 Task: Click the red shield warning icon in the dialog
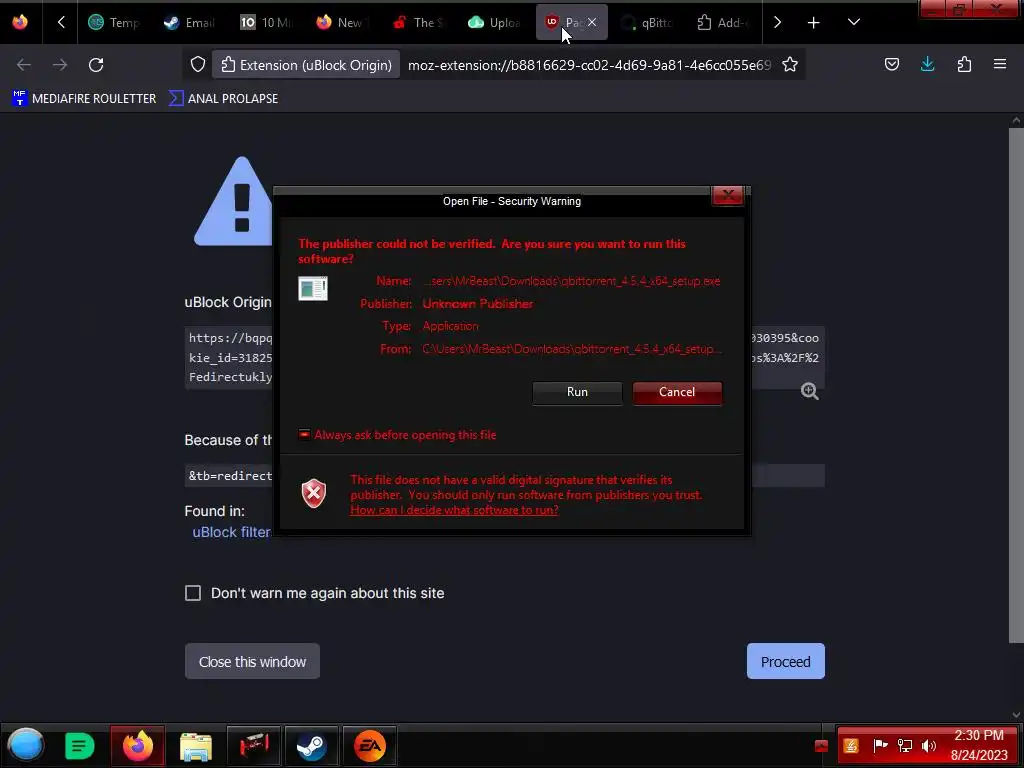pos(313,493)
